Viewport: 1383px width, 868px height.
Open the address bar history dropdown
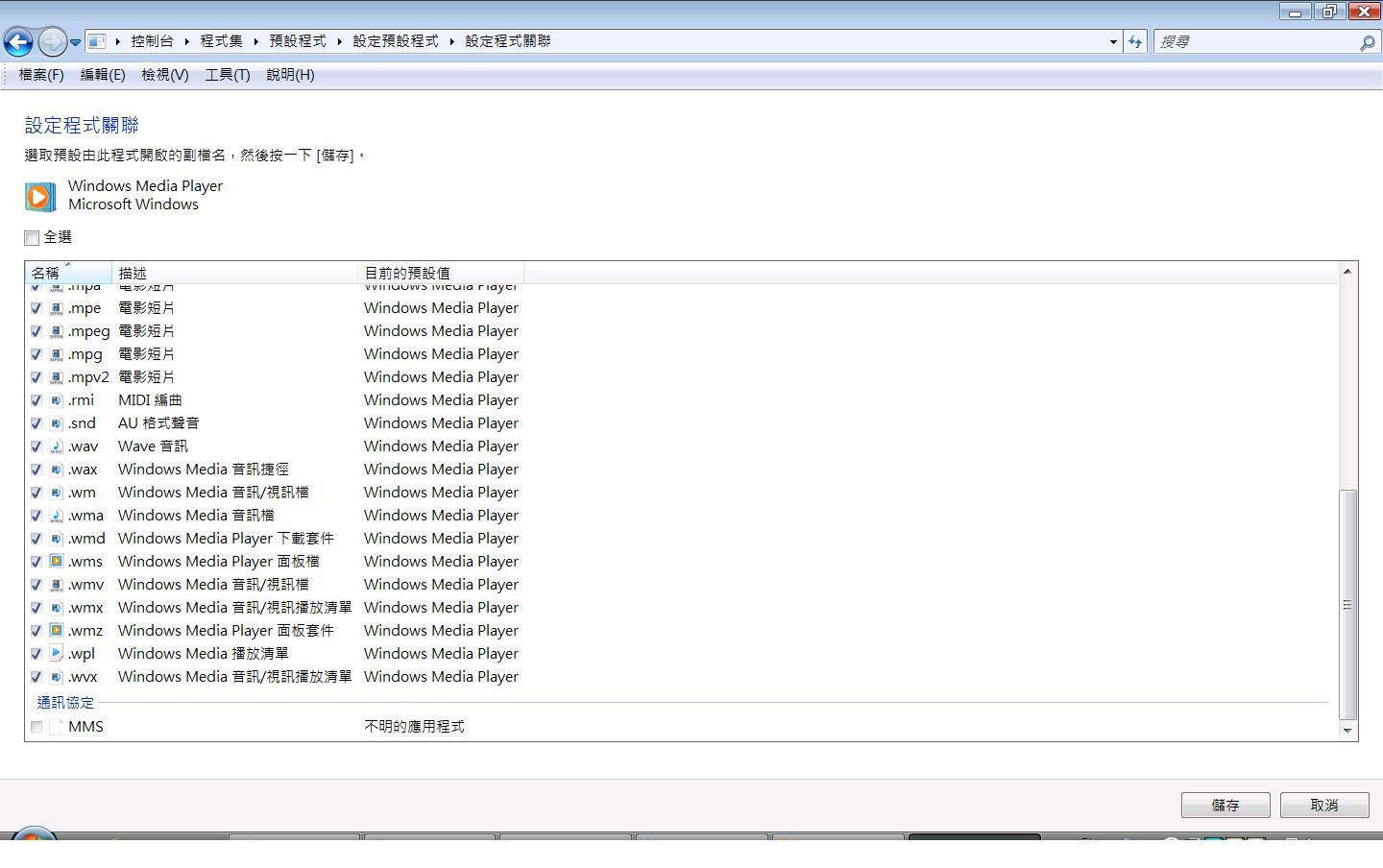click(x=1113, y=41)
